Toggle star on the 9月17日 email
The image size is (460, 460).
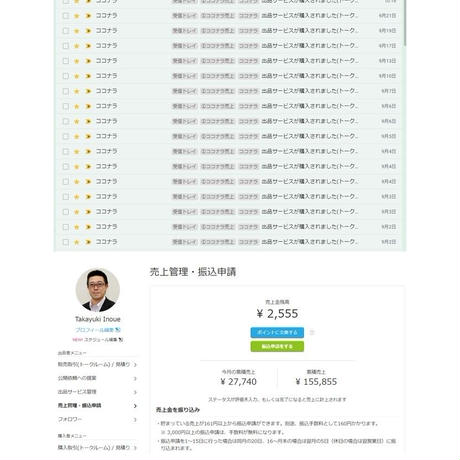[x=77, y=46]
